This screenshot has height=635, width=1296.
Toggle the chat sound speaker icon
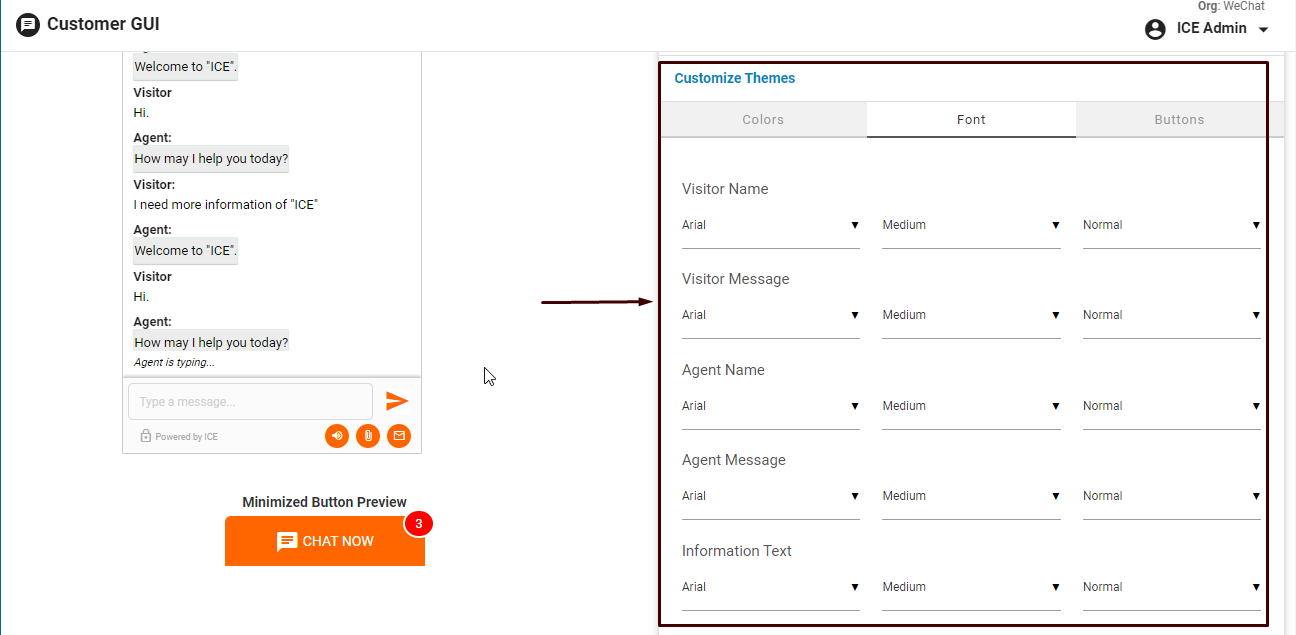(x=337, y=436)
